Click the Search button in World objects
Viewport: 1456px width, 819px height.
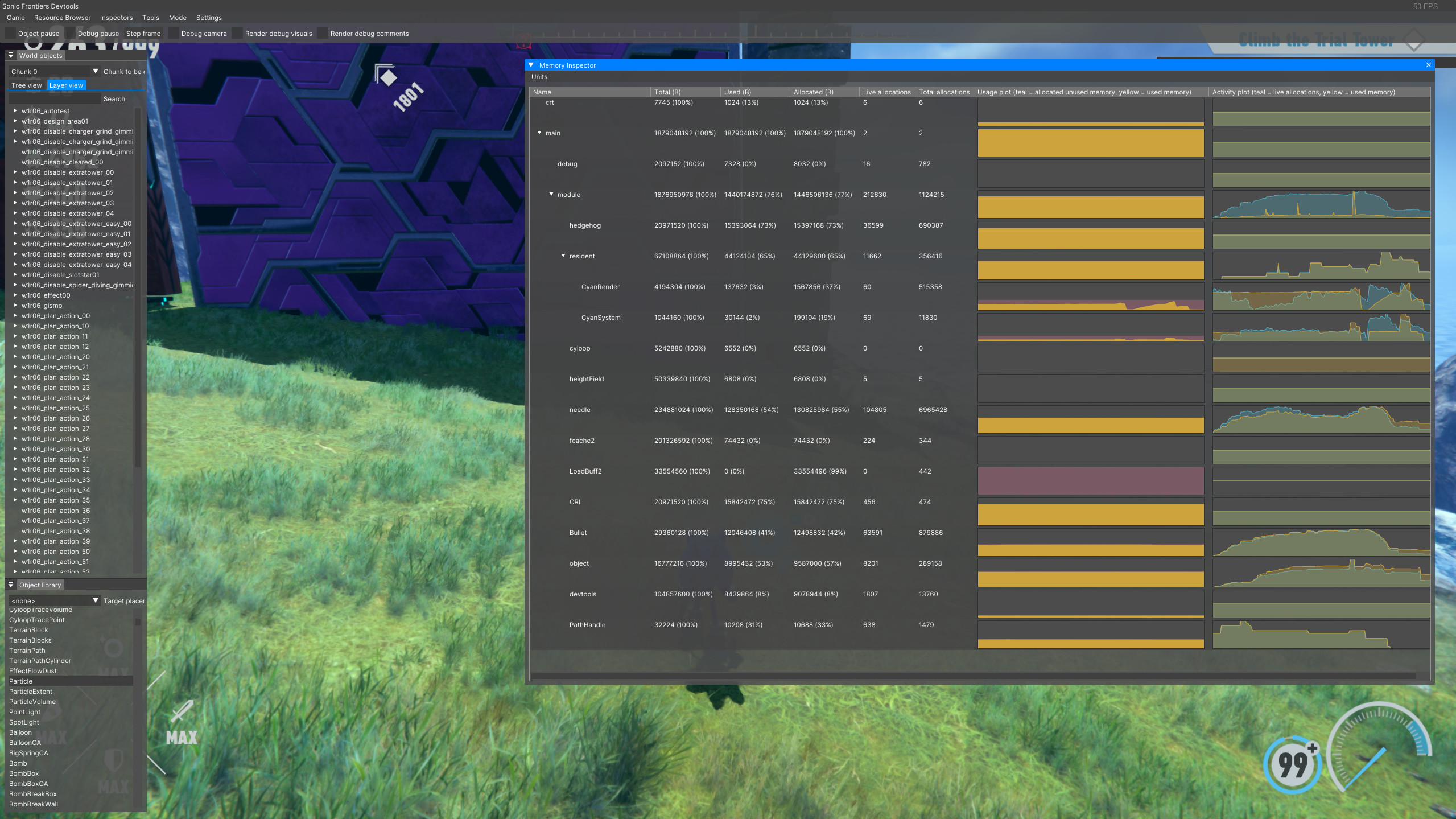pyautogui.click(x=114, y=98)
